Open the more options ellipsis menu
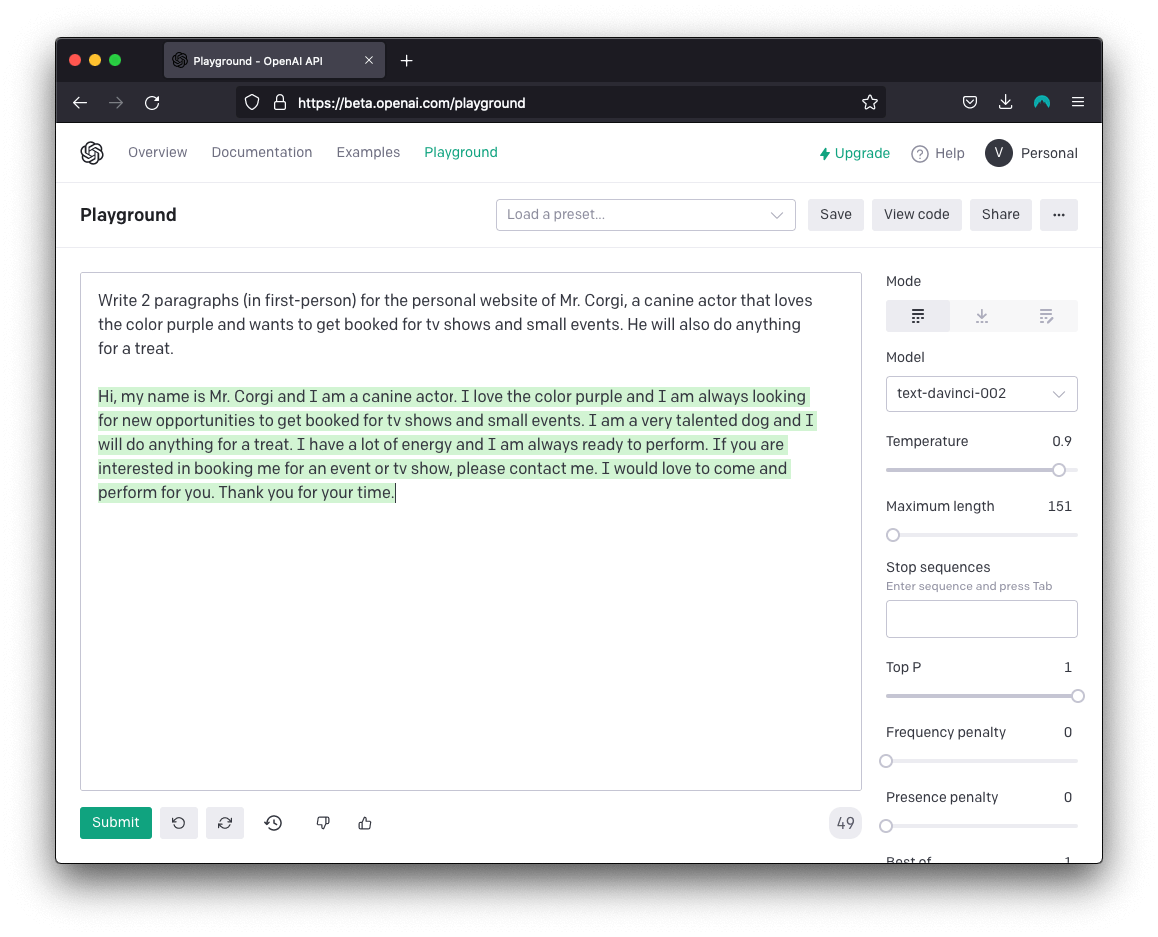This screenshot has height=937, width=1158. [1058, 214]
